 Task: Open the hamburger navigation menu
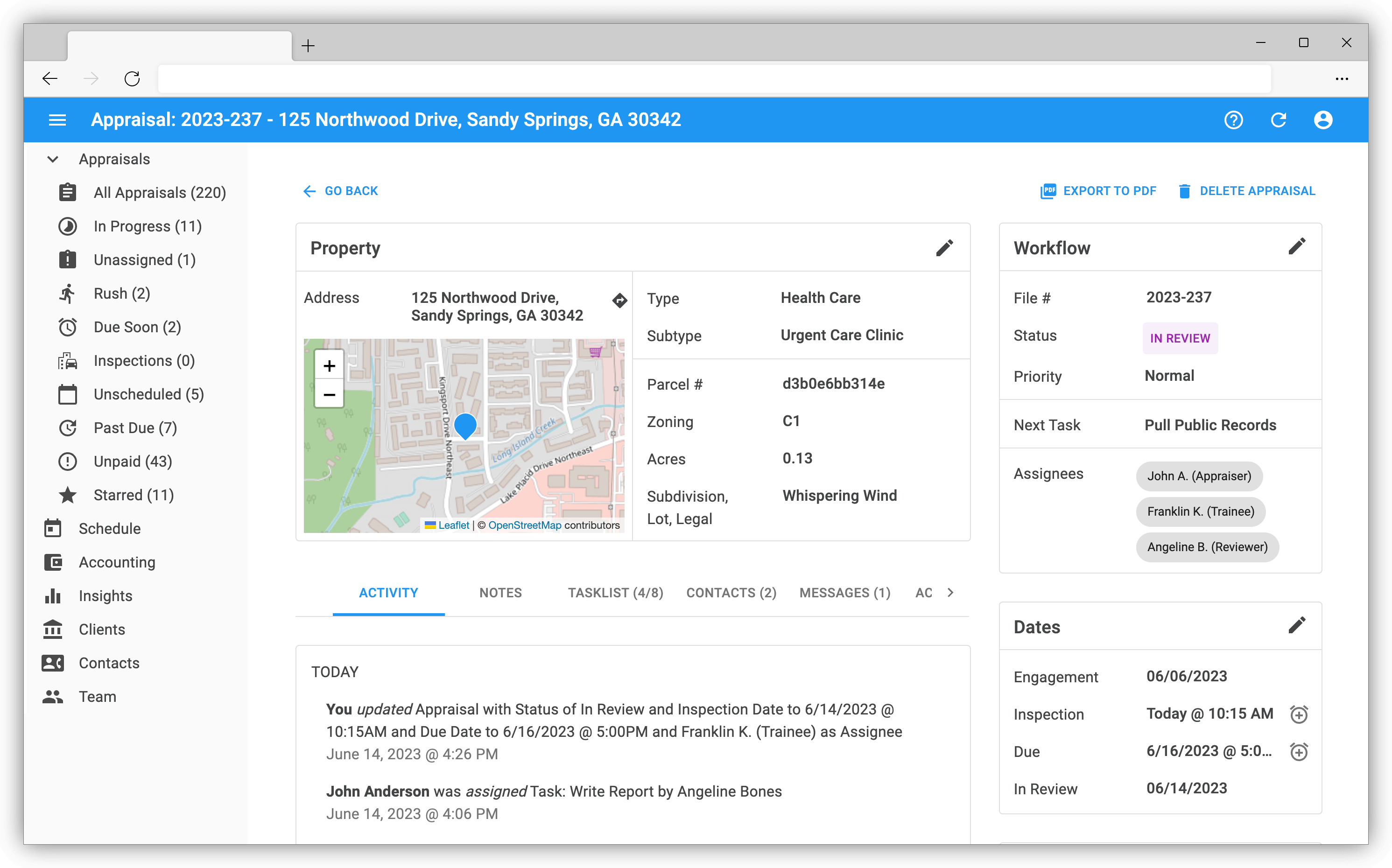[x=57, y=120]
